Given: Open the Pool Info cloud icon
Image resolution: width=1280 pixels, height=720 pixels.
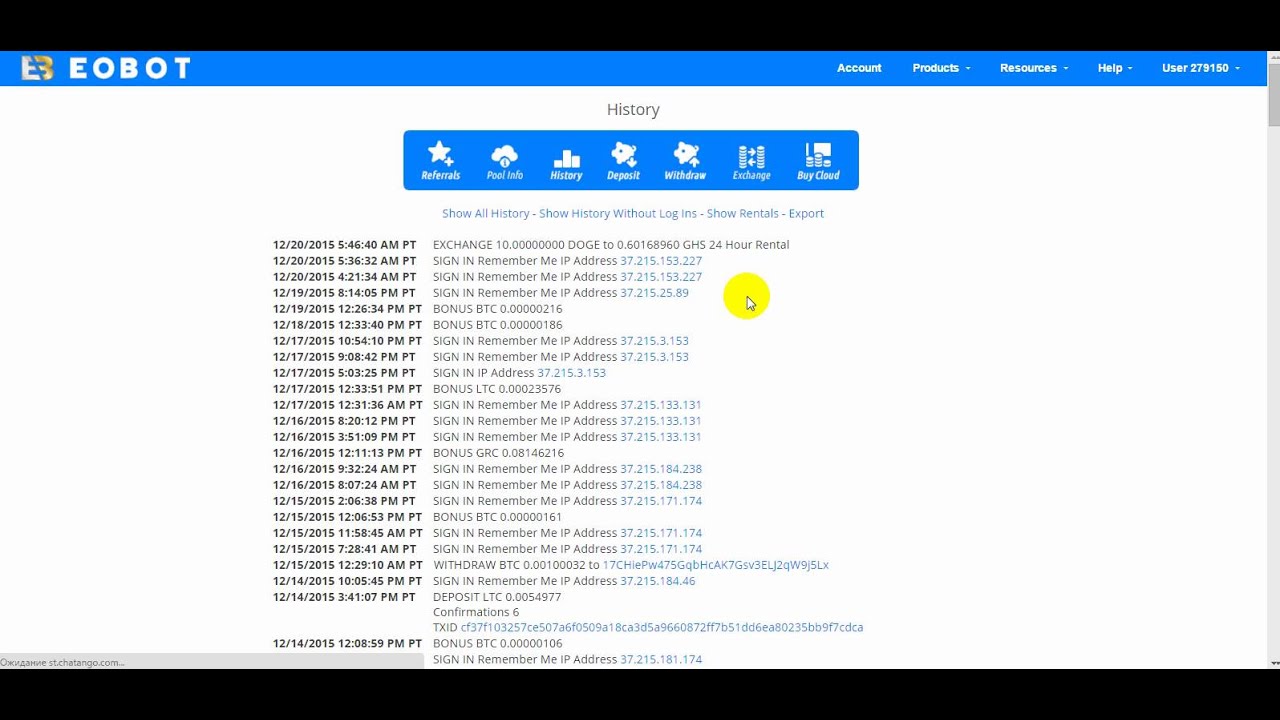Looking at the screenshot, I should click(504, 160).
